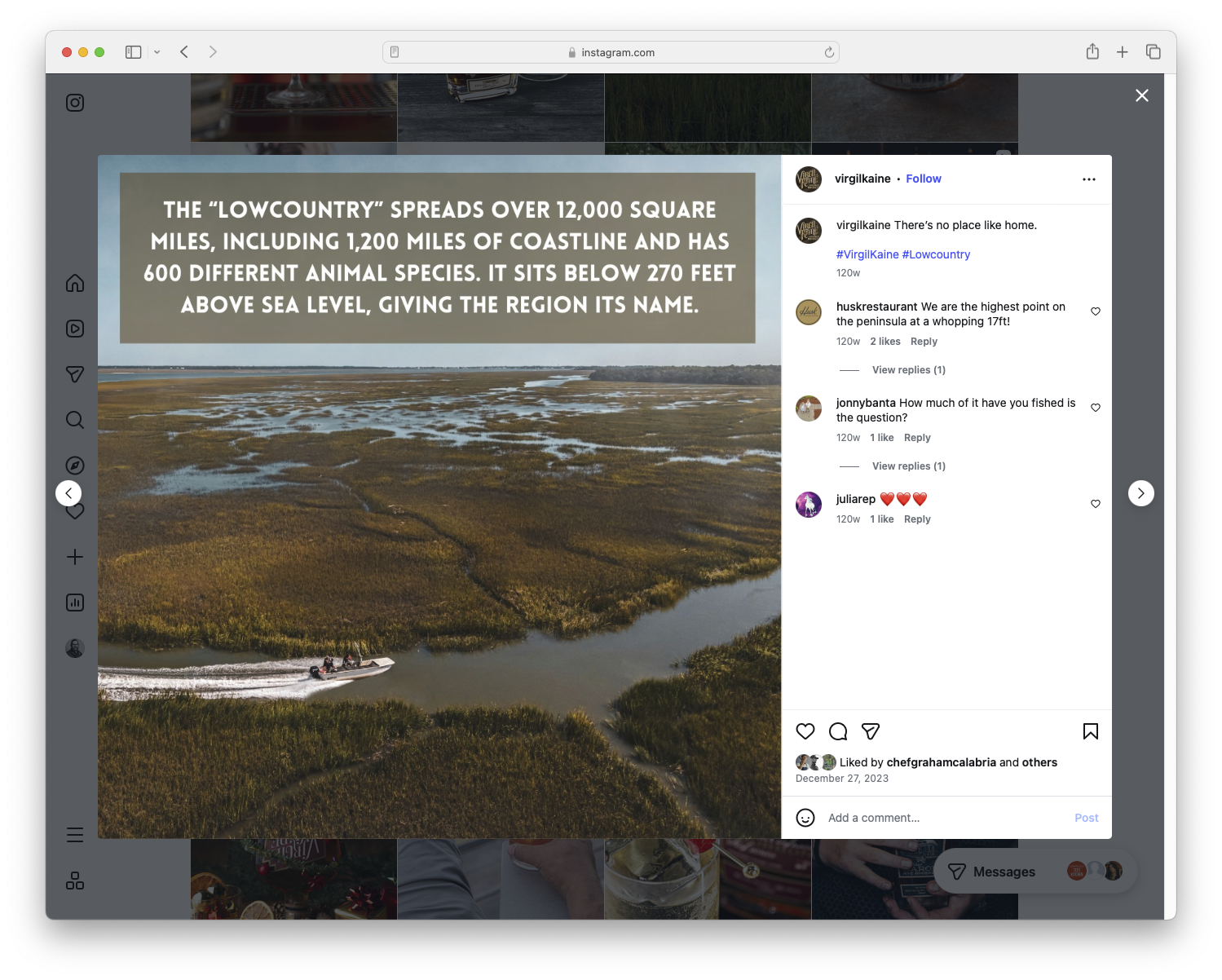Image resolution: width=1222 pixels, height=980 pixels.
Task: Open the comment bubble icon under the post
Action: pos(838,731)
